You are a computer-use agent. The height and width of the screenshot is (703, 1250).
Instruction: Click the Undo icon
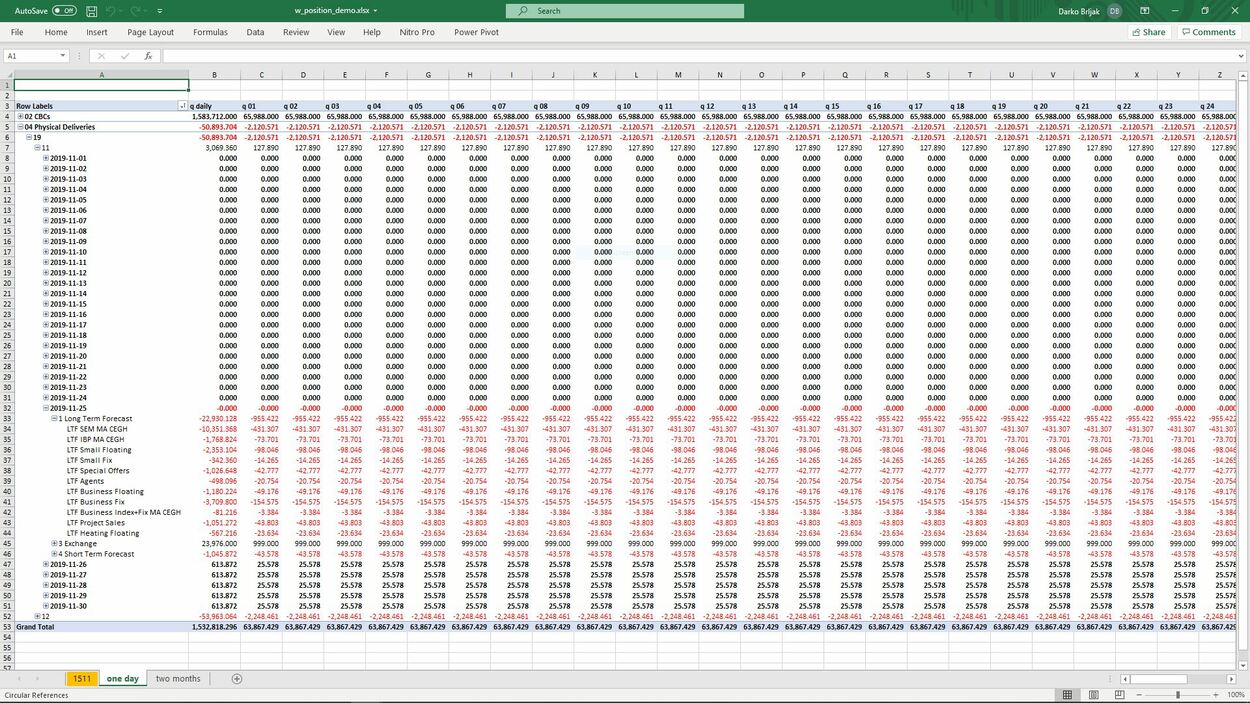pos(110,11)
